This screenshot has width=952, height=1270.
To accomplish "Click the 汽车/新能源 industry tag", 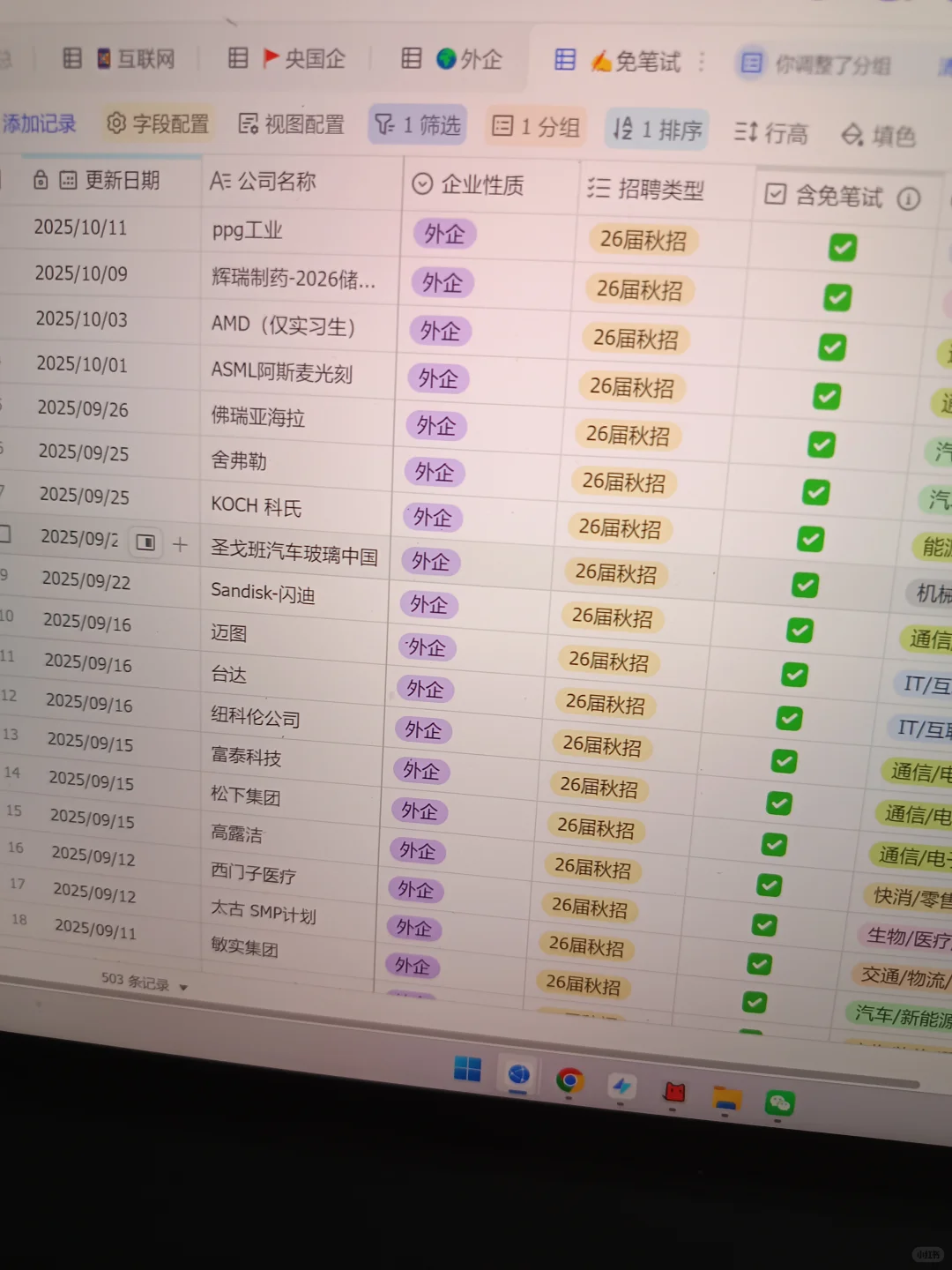I will click(901, 1015).
